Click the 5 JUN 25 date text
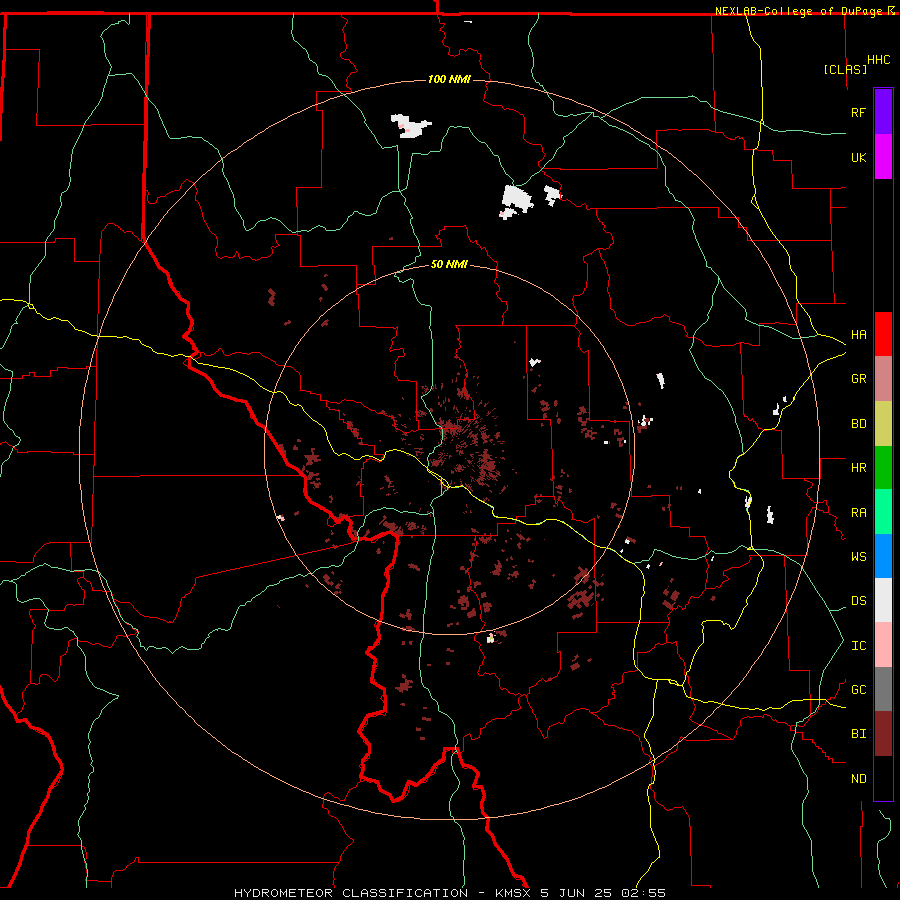This screenshot has width=900, height=900. coord(576,893)
